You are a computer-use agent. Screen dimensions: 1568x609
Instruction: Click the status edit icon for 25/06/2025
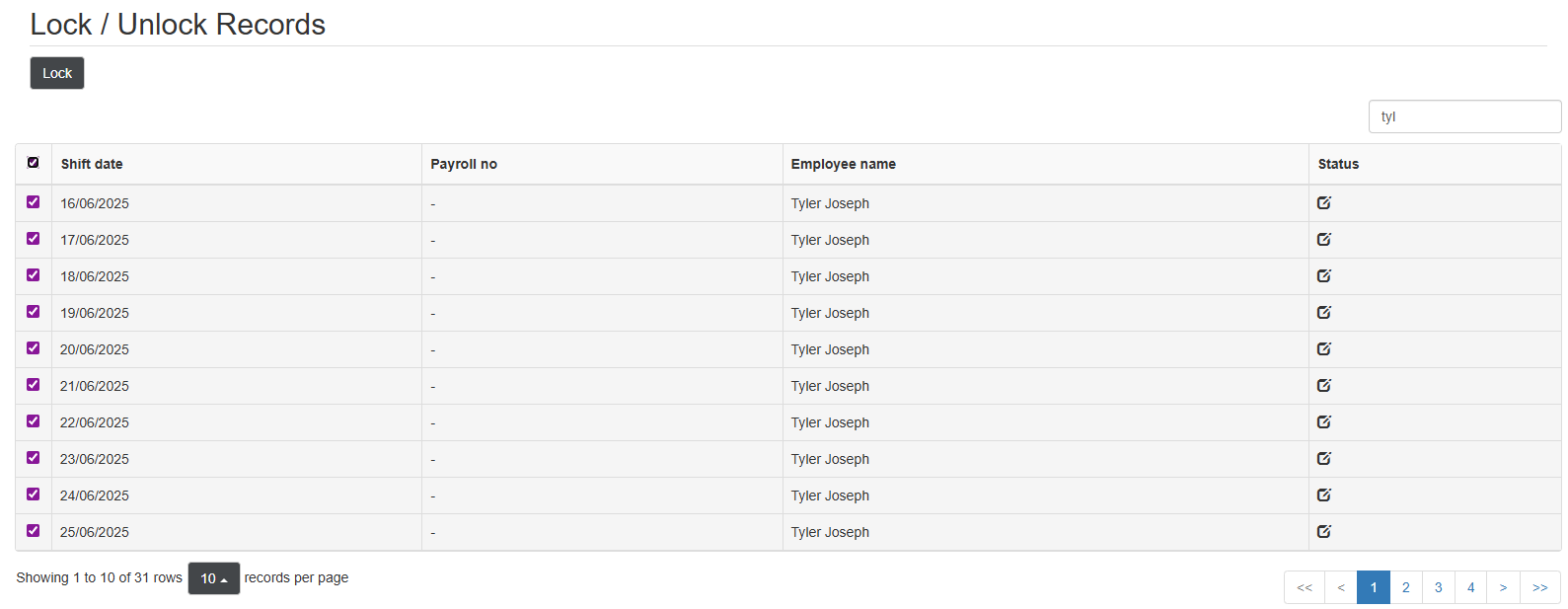click(x=1323, y=532)
